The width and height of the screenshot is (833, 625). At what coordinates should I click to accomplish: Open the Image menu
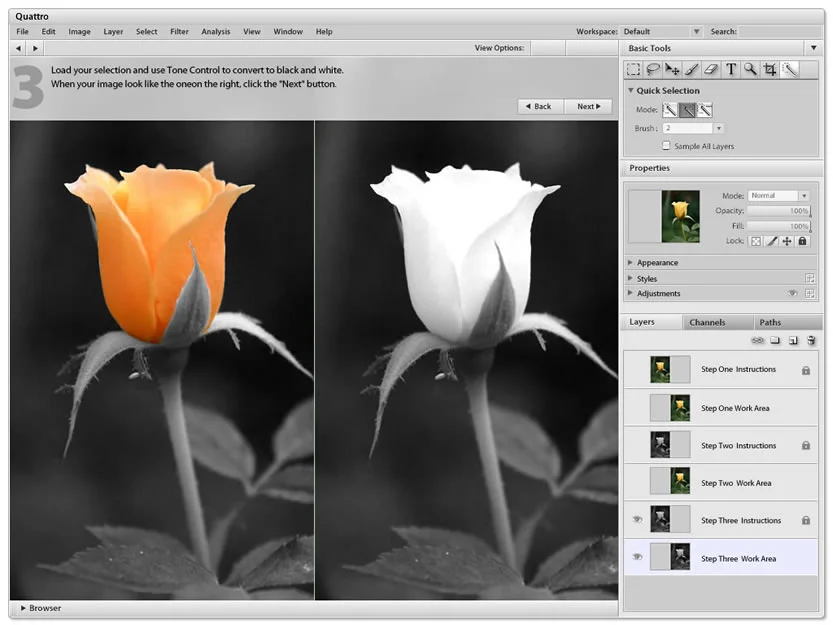point(79,31)
